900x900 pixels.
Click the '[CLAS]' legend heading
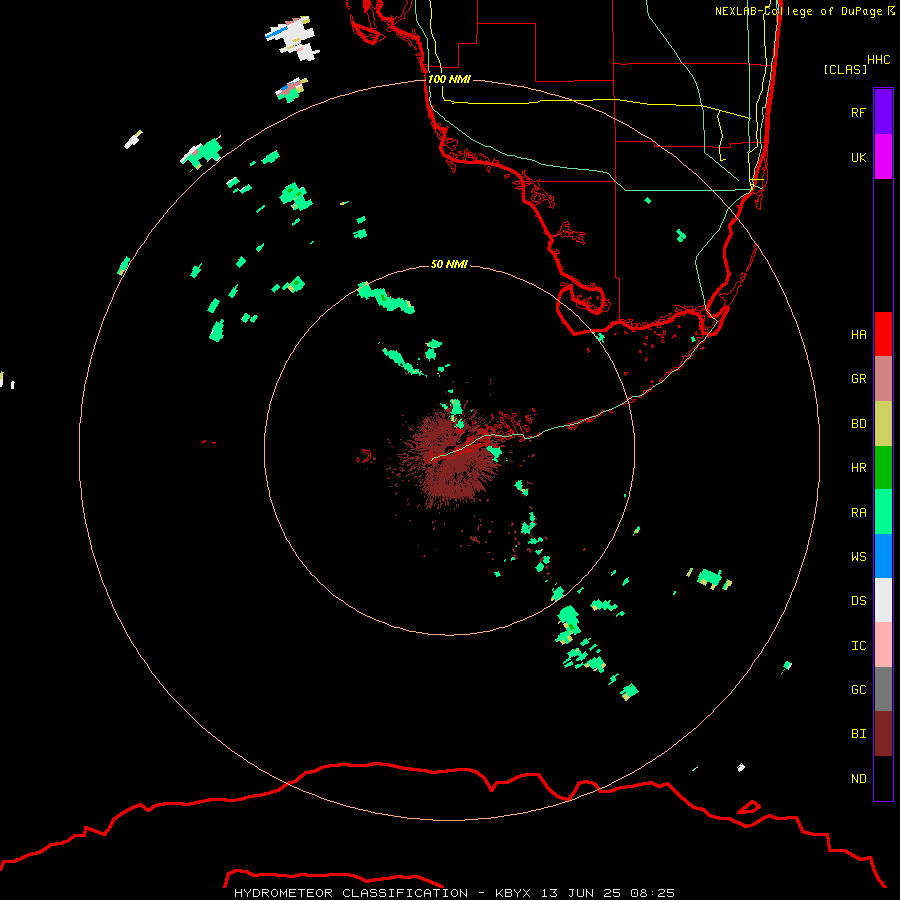coord(845,69)
